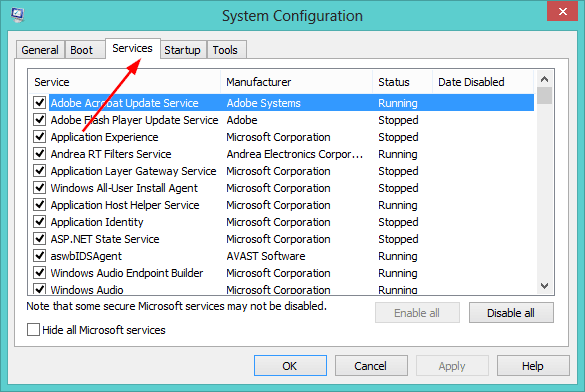Screen dimensions: 585x392
Task: Click Stopped status of Application Identity
Action: (398, 222)
